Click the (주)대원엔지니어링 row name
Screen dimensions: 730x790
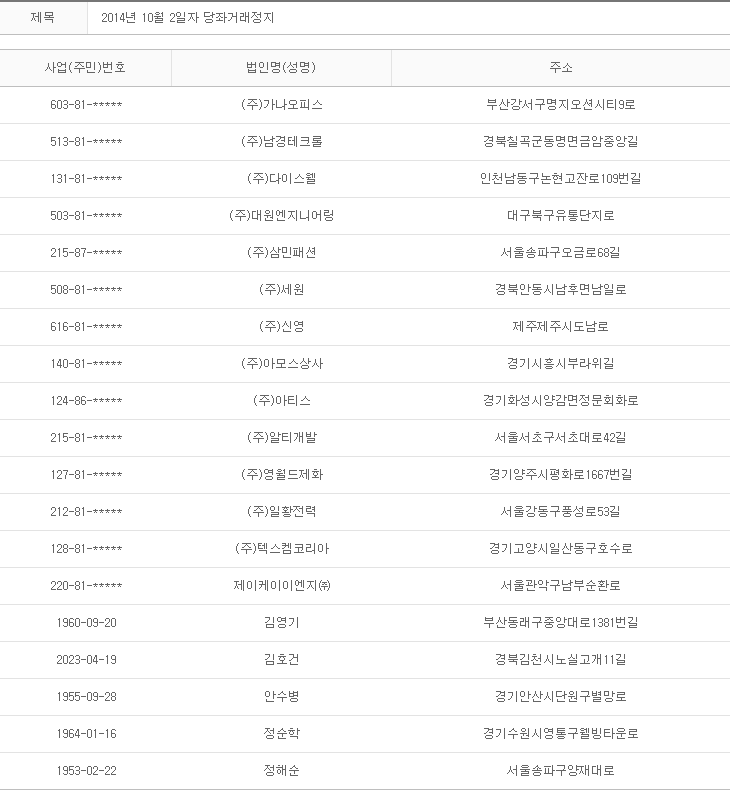[281, 216]
